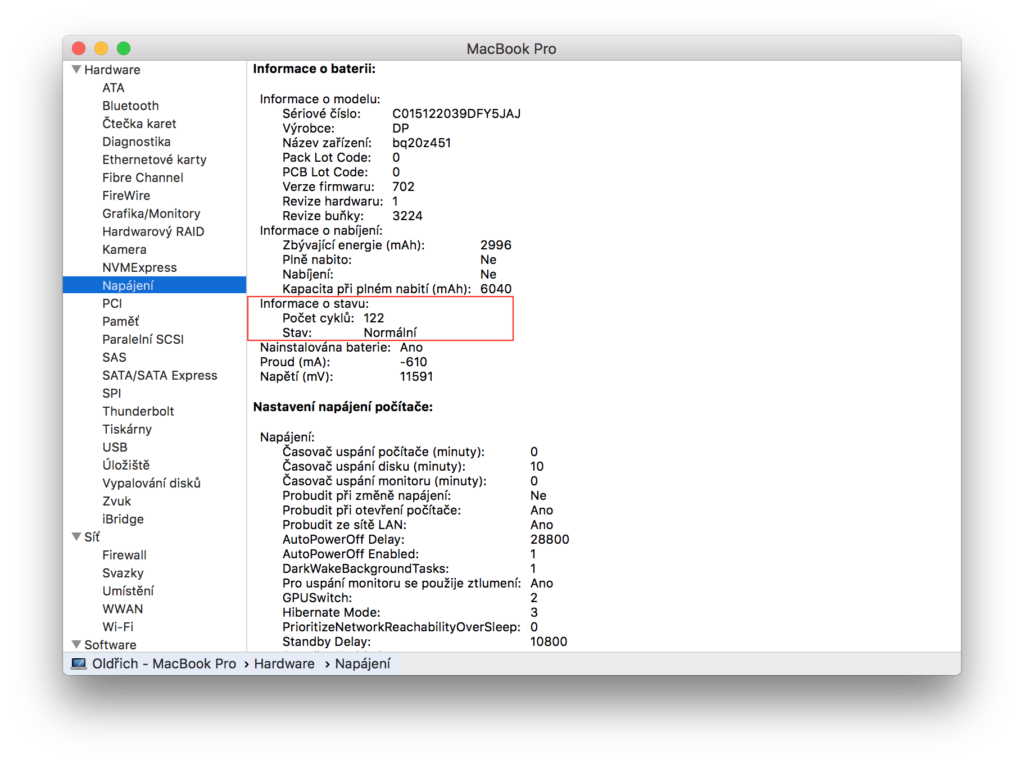Select Kamera in the sidebar

(124, 250)
